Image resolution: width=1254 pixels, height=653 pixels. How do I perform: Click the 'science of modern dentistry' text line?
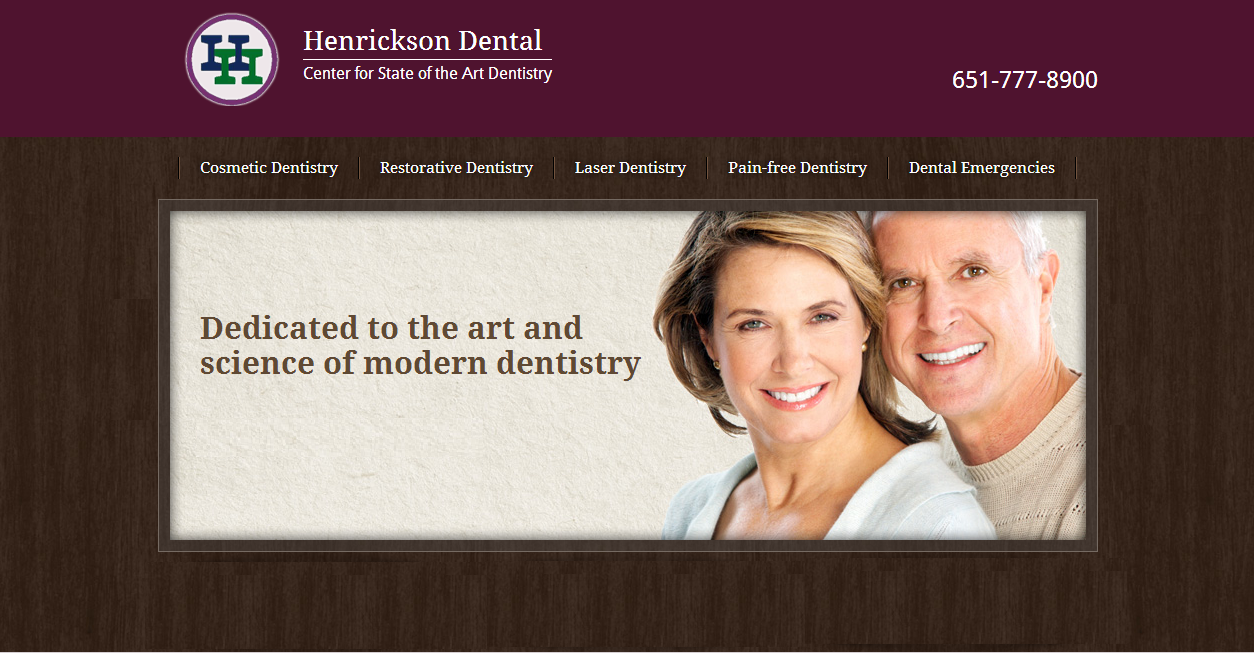(x=420, y=363)
